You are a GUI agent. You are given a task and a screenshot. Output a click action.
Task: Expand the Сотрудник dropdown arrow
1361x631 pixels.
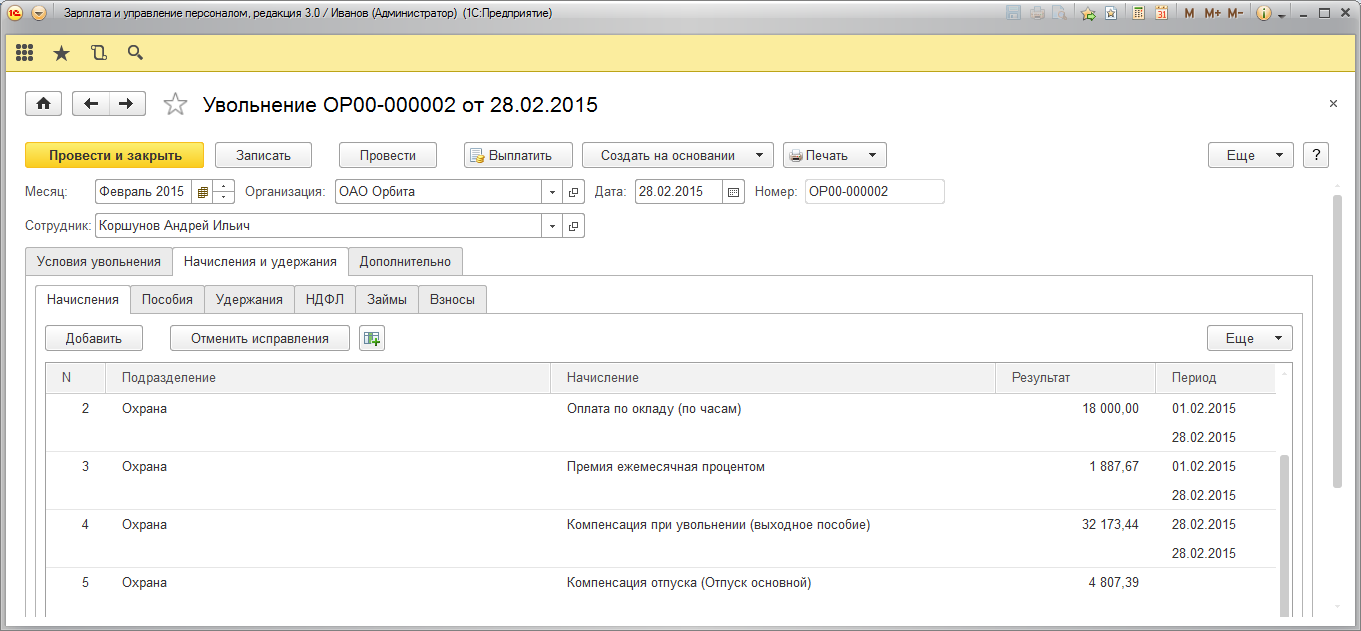[x=553, y=226]
